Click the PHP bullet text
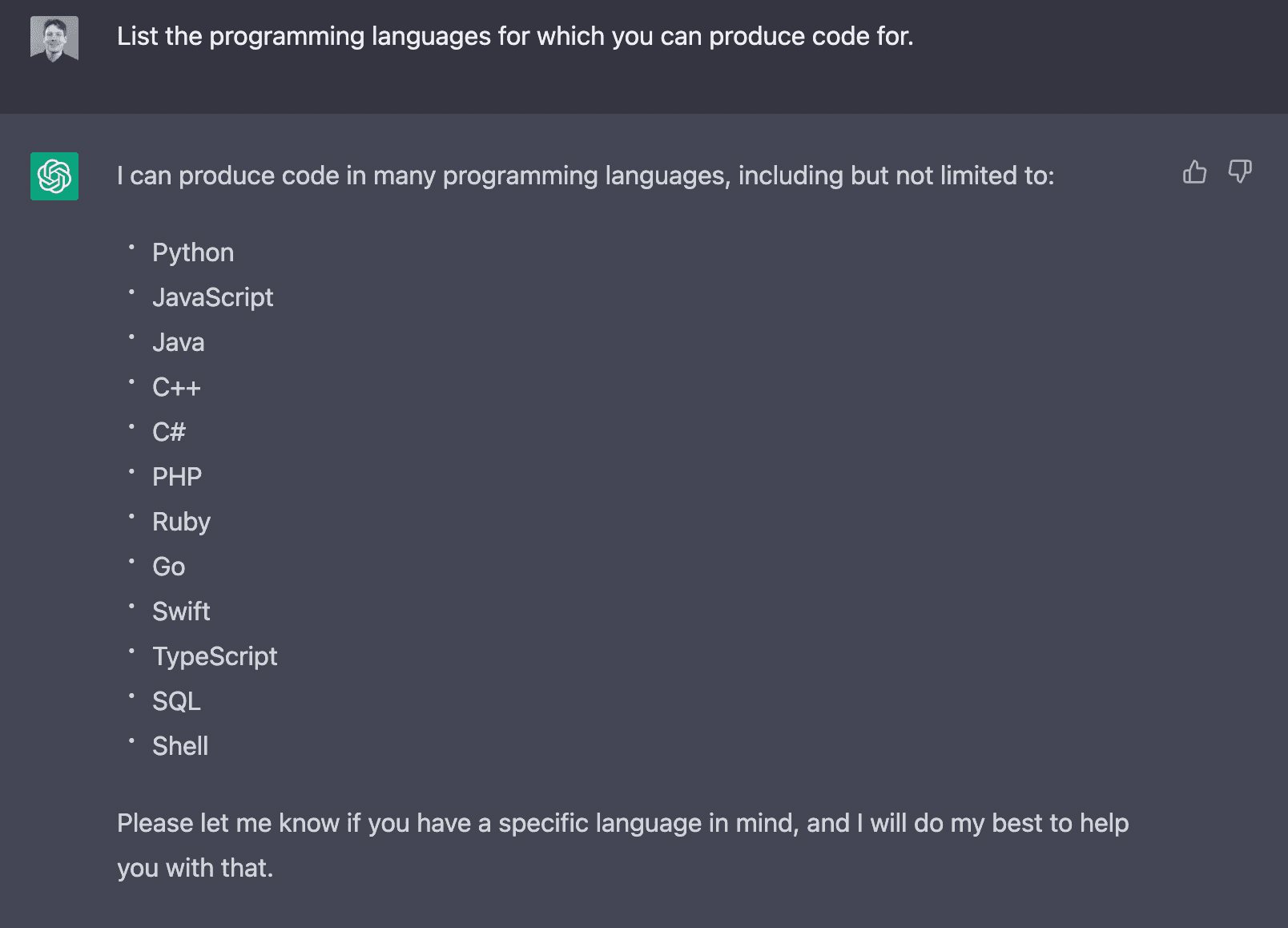Viewport: 1288px width, 928px height. click(x=177, y=477)
